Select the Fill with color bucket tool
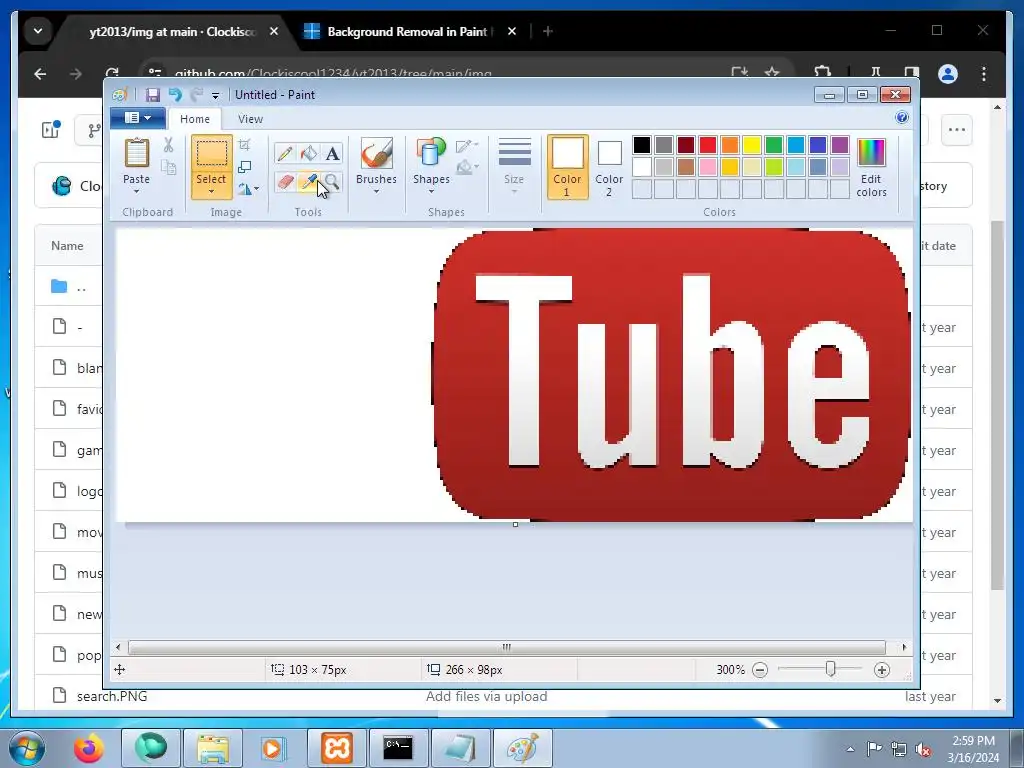 pos(308,153)
